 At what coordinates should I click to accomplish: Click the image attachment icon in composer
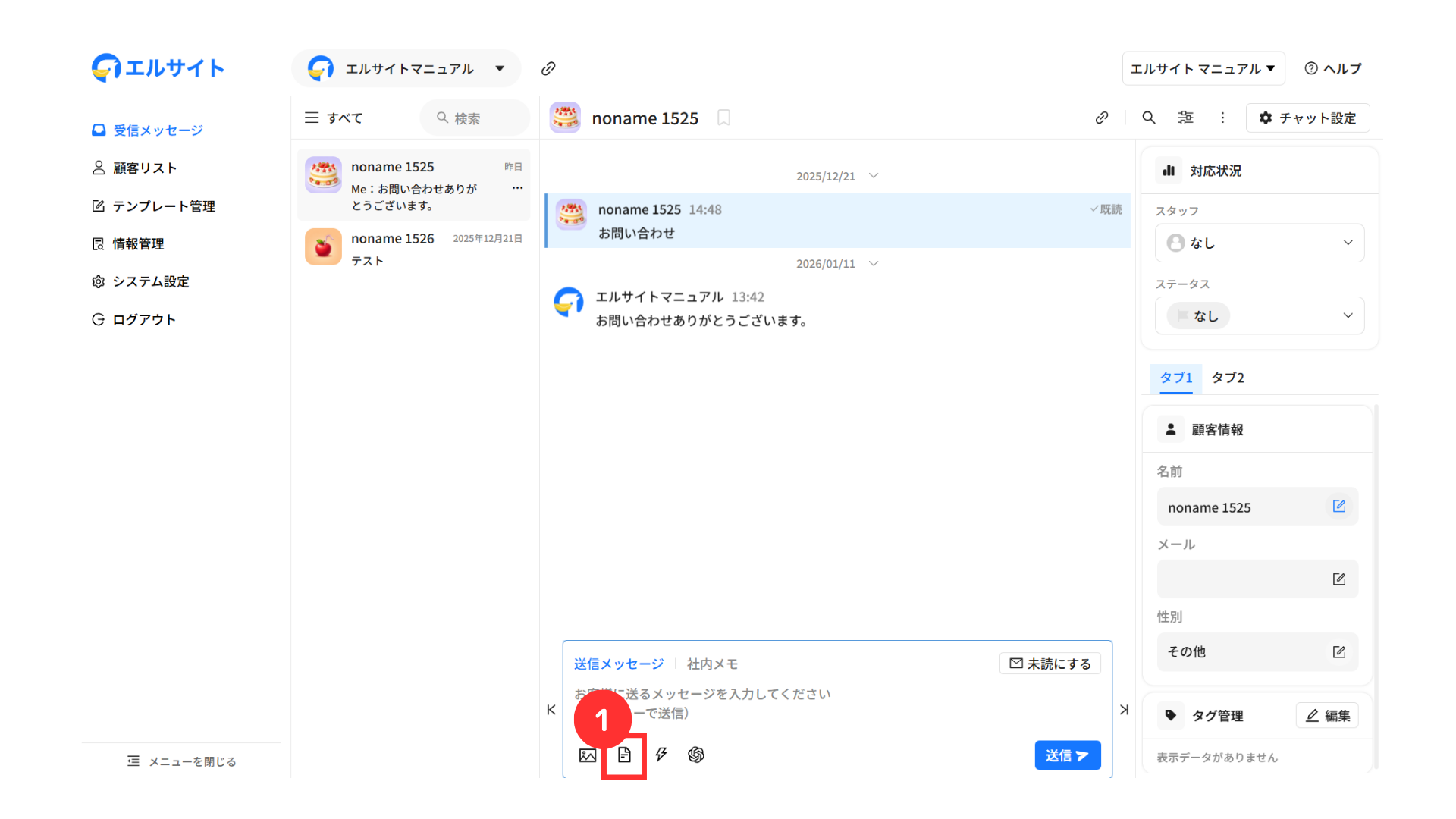pyautogui.click(x=588, y=755)
